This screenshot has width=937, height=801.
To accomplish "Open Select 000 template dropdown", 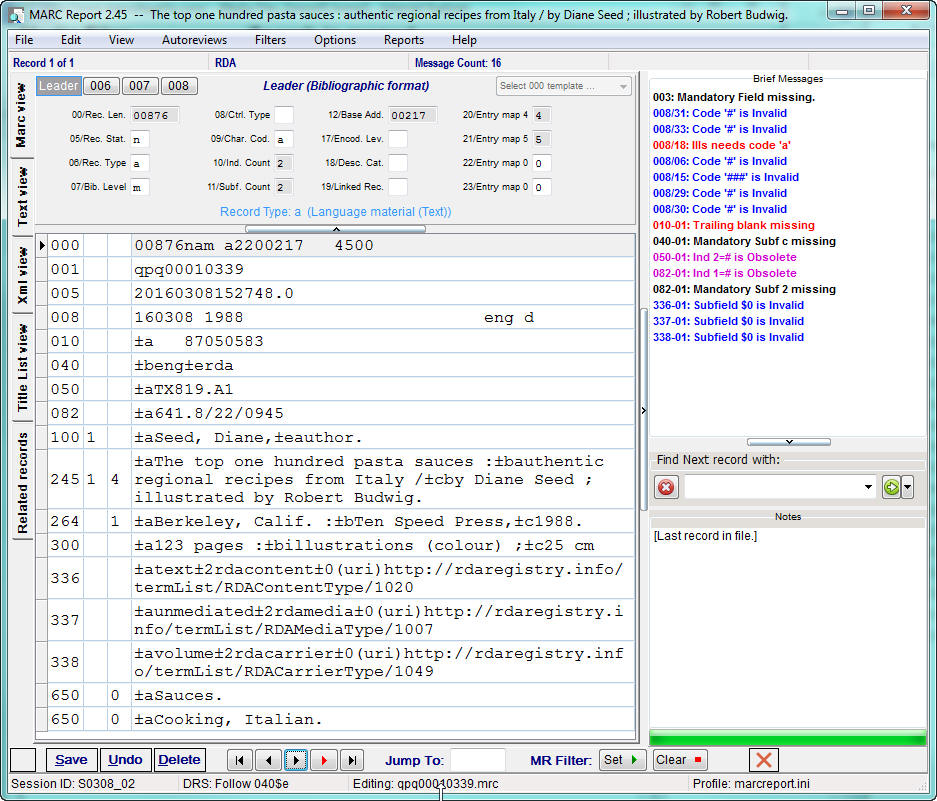I will tap(563, 86).
